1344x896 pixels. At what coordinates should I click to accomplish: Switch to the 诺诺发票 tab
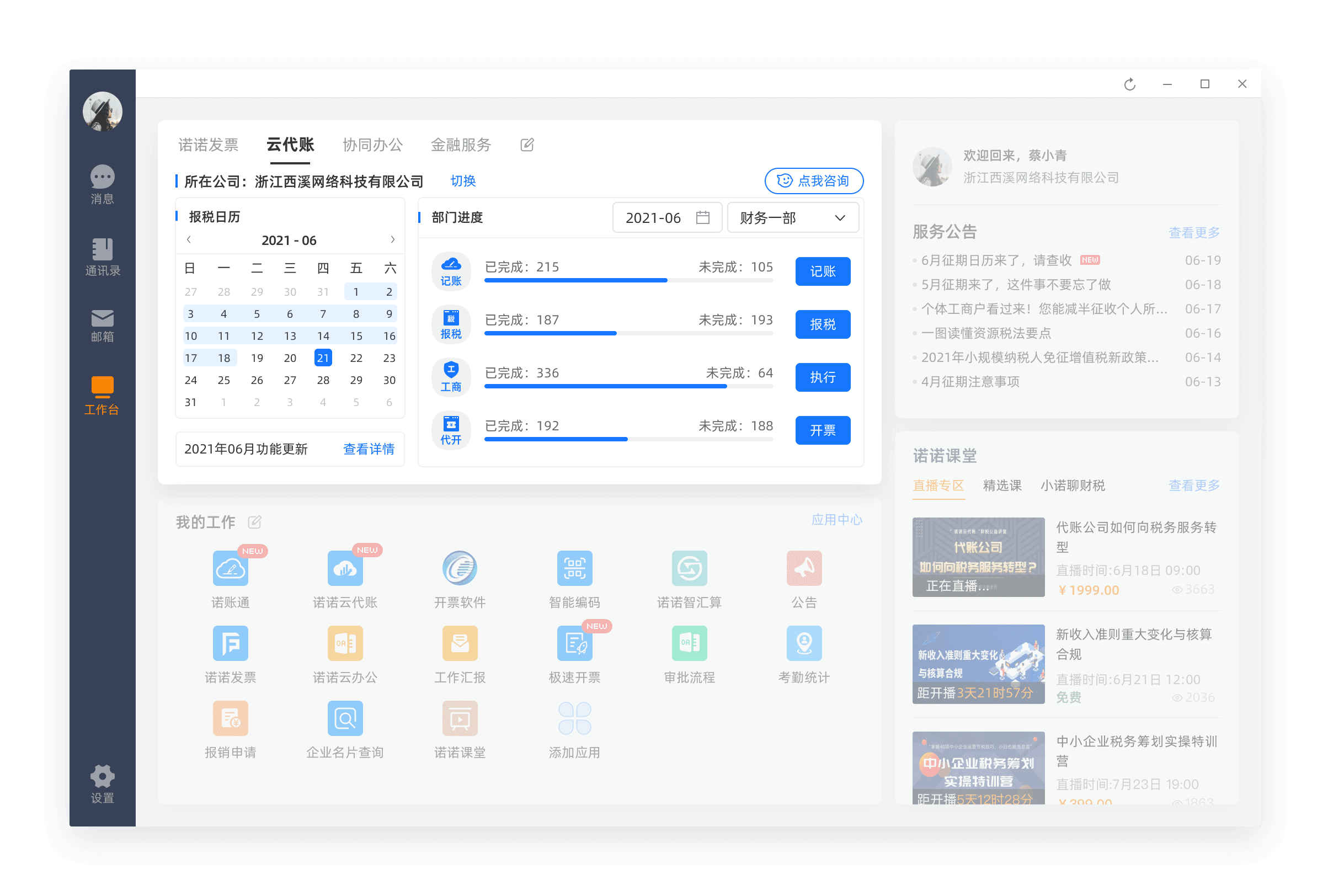pyautogui.click(x=208, y=145)
